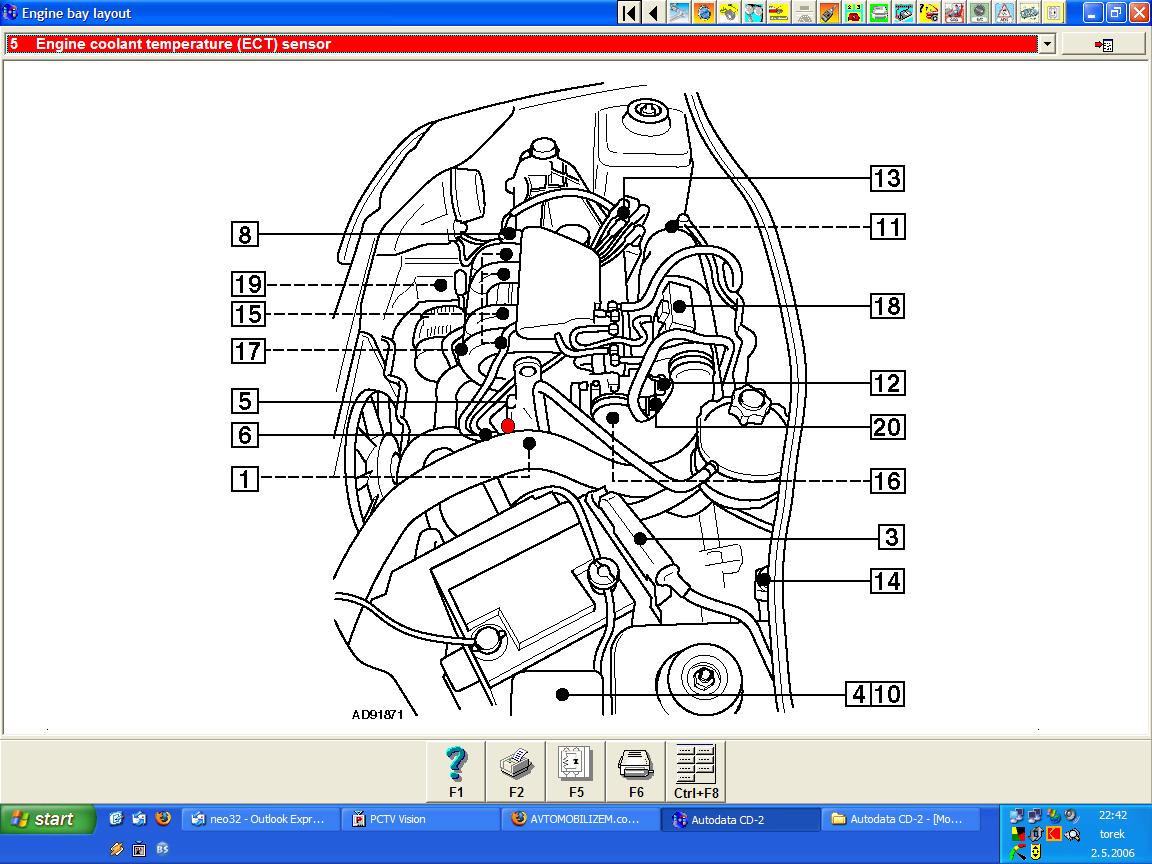
Task: Switch to AVTOMOBILIZEM.co... Firefox taskbar item
Action: (580, 819)
